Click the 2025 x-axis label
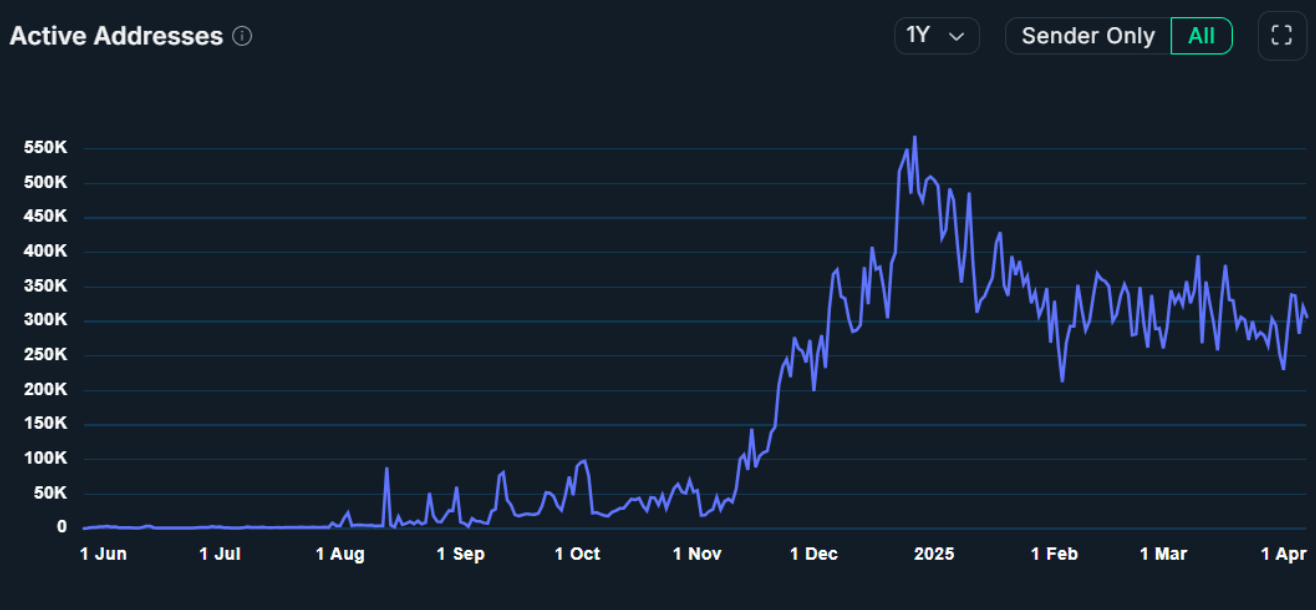Screen dimensions: 1316x610 coord(934,554)
